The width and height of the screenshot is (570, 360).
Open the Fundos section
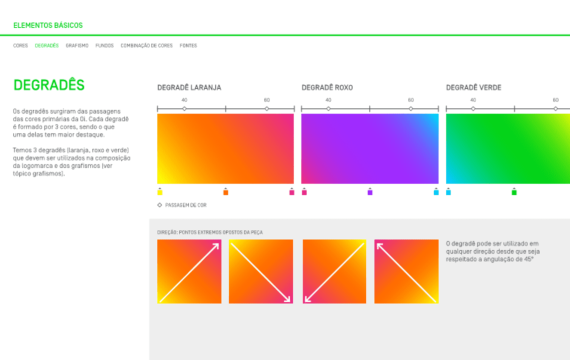[105, 45]
